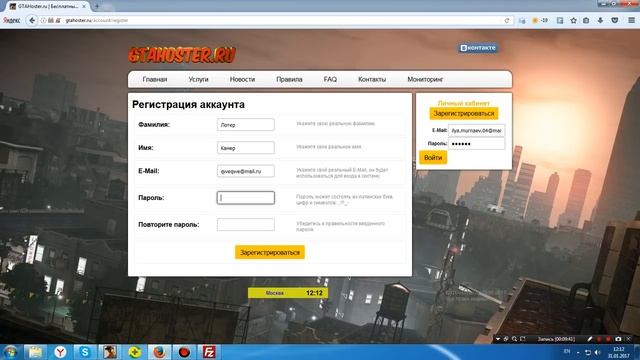This screenshot has height=360, width=640.
Task: Open Yandex Browser from the taskbar
Action: 60,352
